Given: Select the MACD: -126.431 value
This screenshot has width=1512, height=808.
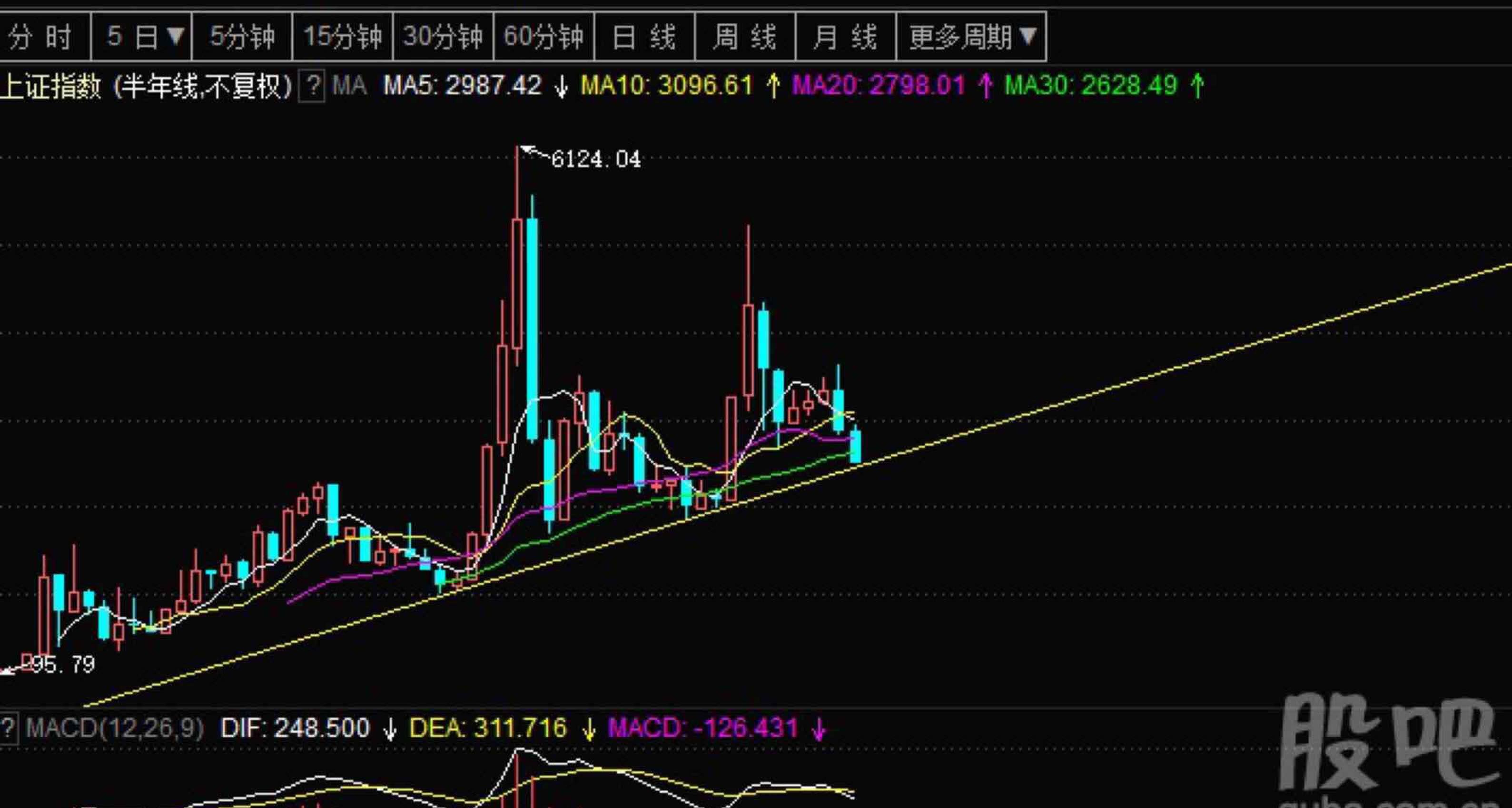Looking at the screenshot, I should tap(703, 728).
